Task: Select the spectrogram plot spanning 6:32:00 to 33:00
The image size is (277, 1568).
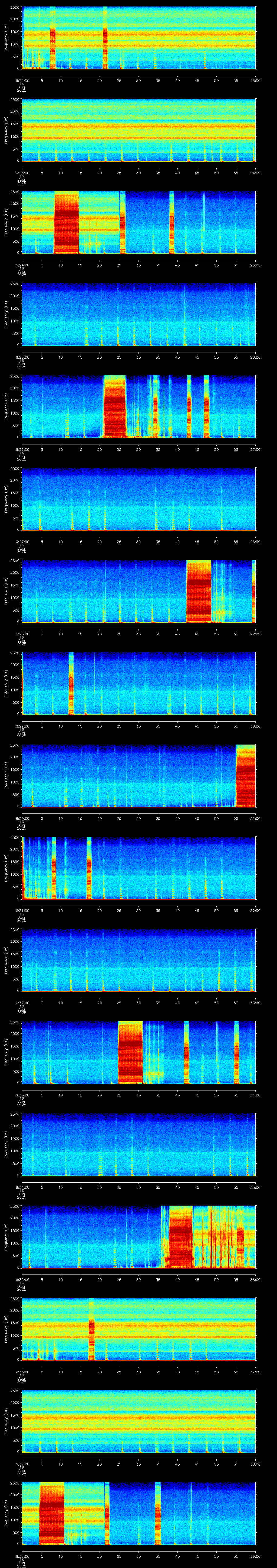Action: [x=139, y=960]
